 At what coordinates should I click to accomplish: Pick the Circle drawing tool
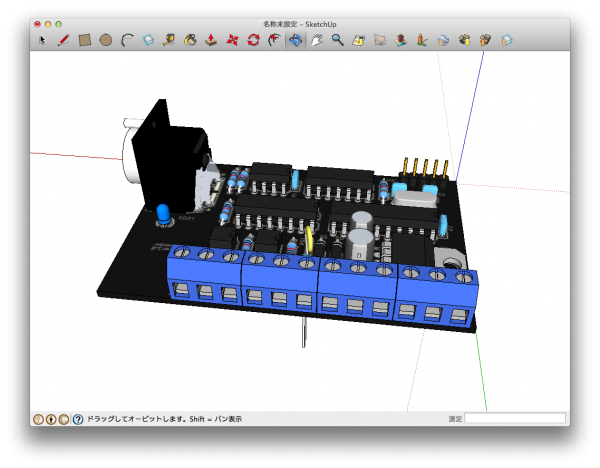(x=105, y=40)
